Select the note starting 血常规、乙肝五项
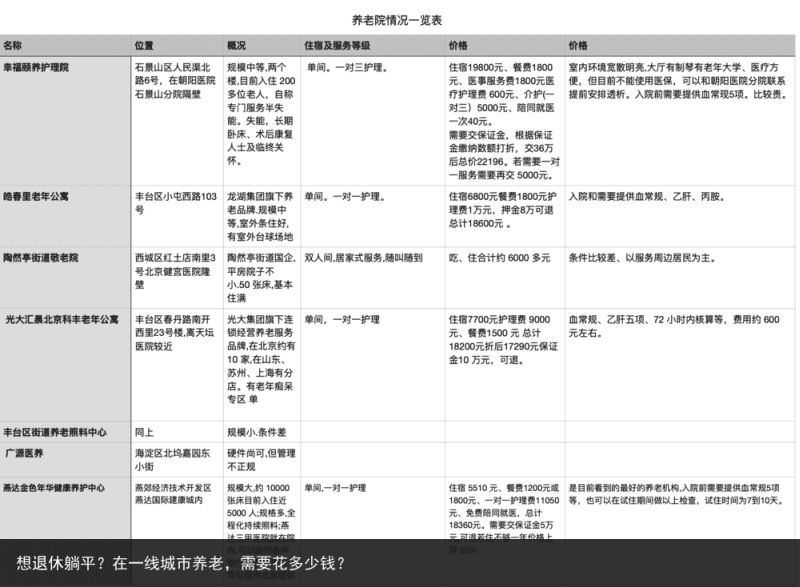800x587 pixels. pyautogui.click(x=674, y=326)
